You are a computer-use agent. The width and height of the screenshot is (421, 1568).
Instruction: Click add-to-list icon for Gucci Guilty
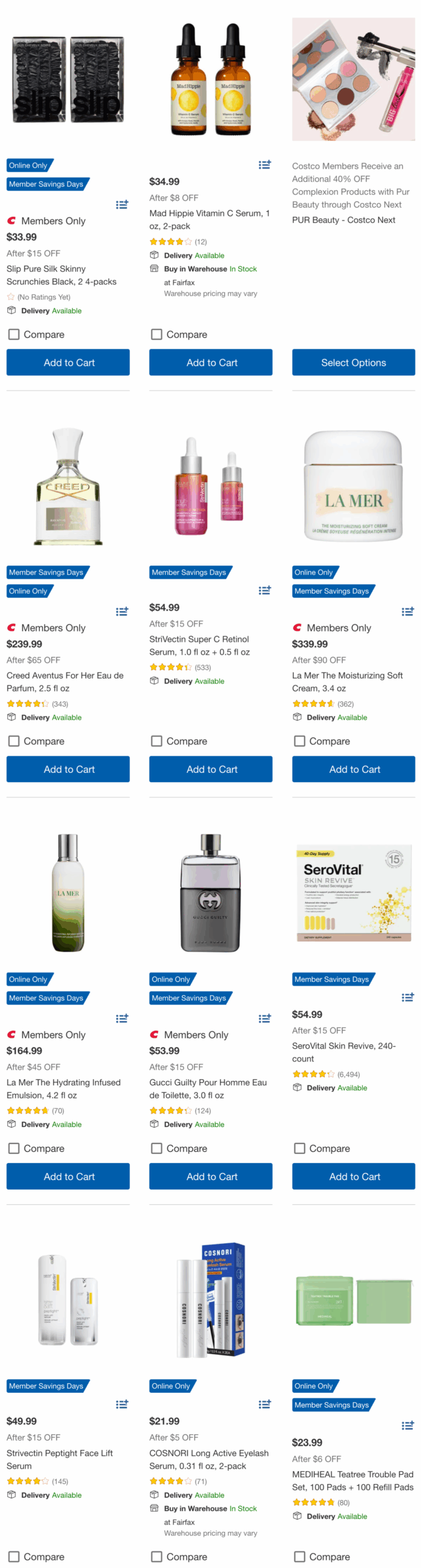tap(265, 1018)
